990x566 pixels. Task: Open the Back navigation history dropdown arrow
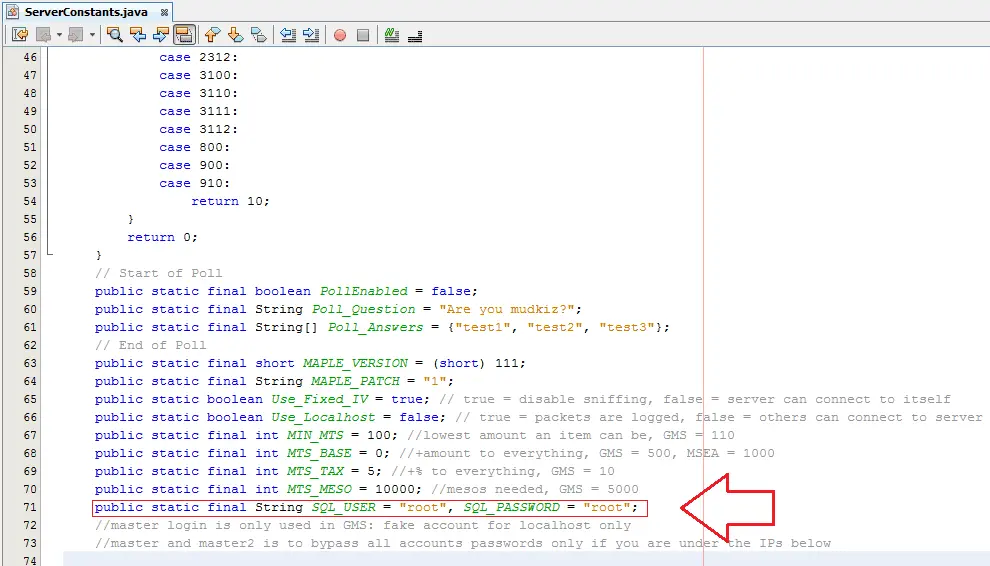click(x=59, y=35)
